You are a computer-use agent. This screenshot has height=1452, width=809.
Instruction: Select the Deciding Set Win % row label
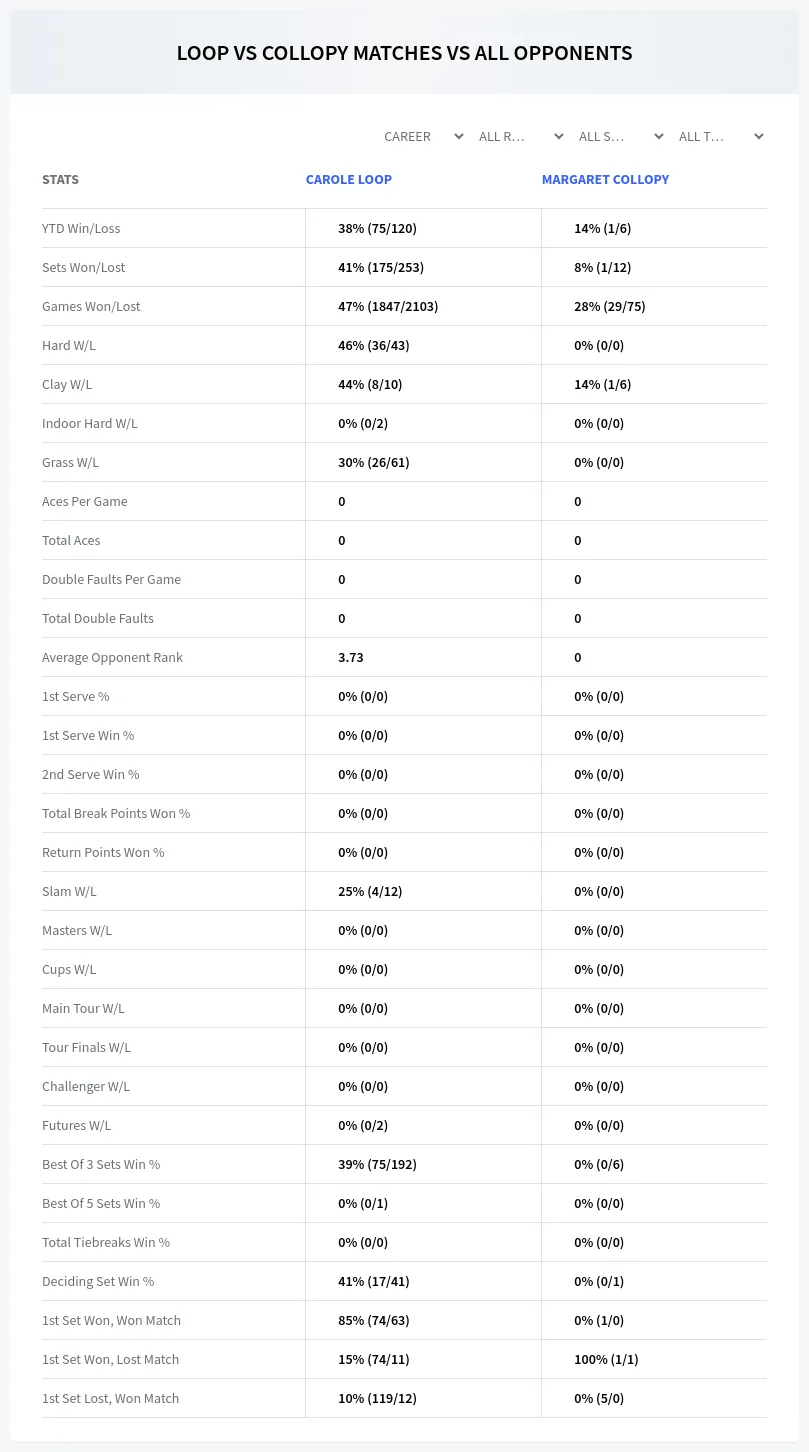(x=98, y=1281)
